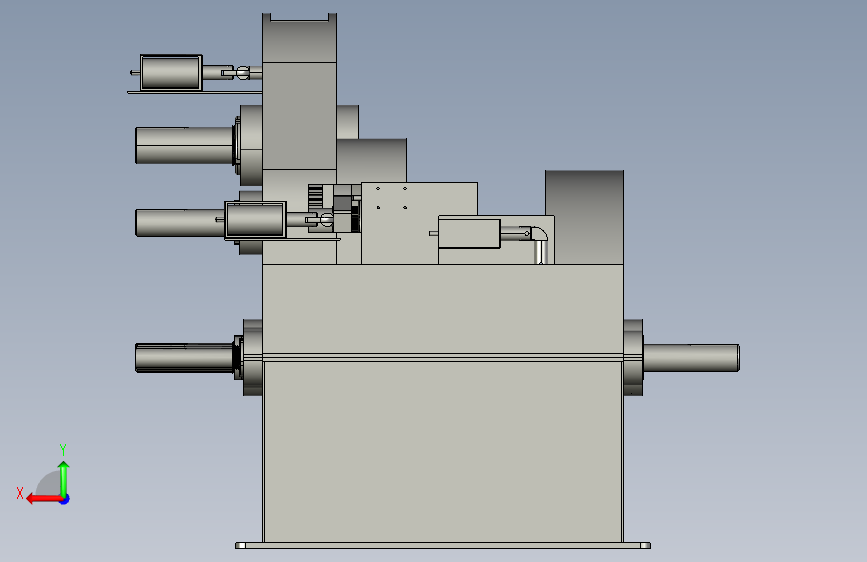Select the tall dark block at top right
The image size is (867, 562).
tap(584, 217)
